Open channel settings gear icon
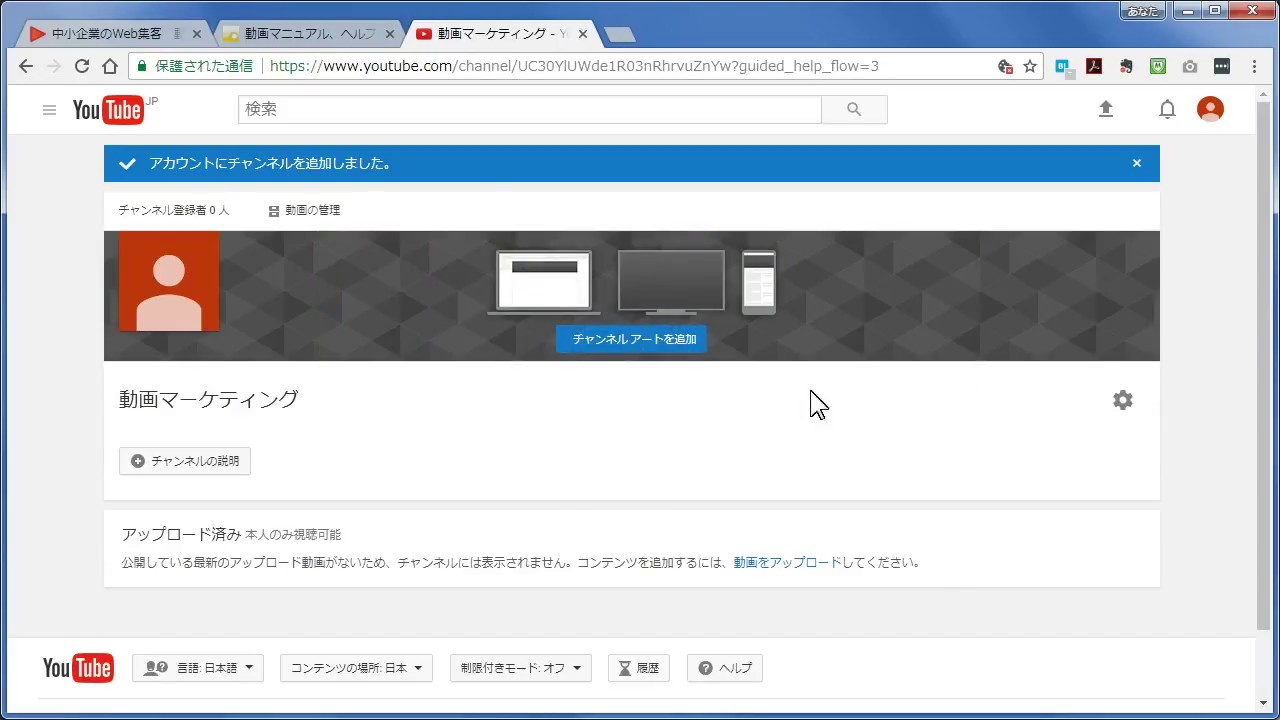Image resolution: width=1280 pixels, height=720 pixels. (x=1123, y=400)
